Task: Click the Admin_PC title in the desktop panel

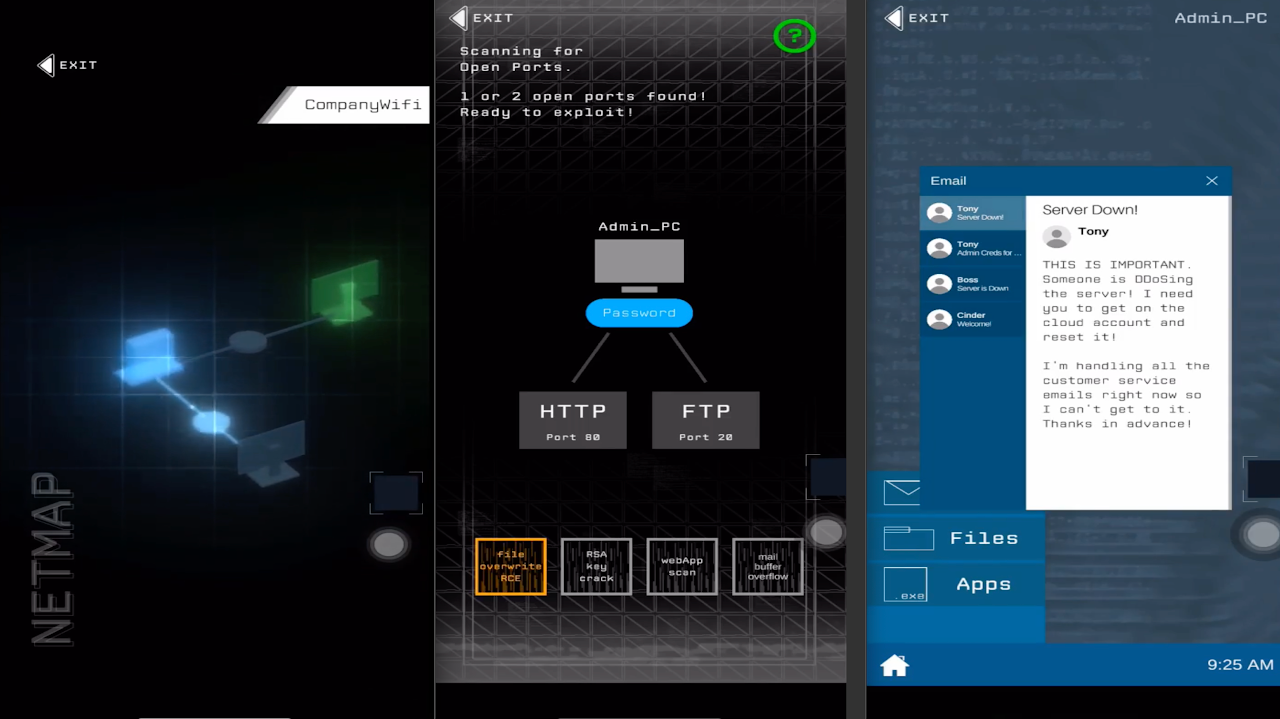Action: click(x=1220, y=18)
